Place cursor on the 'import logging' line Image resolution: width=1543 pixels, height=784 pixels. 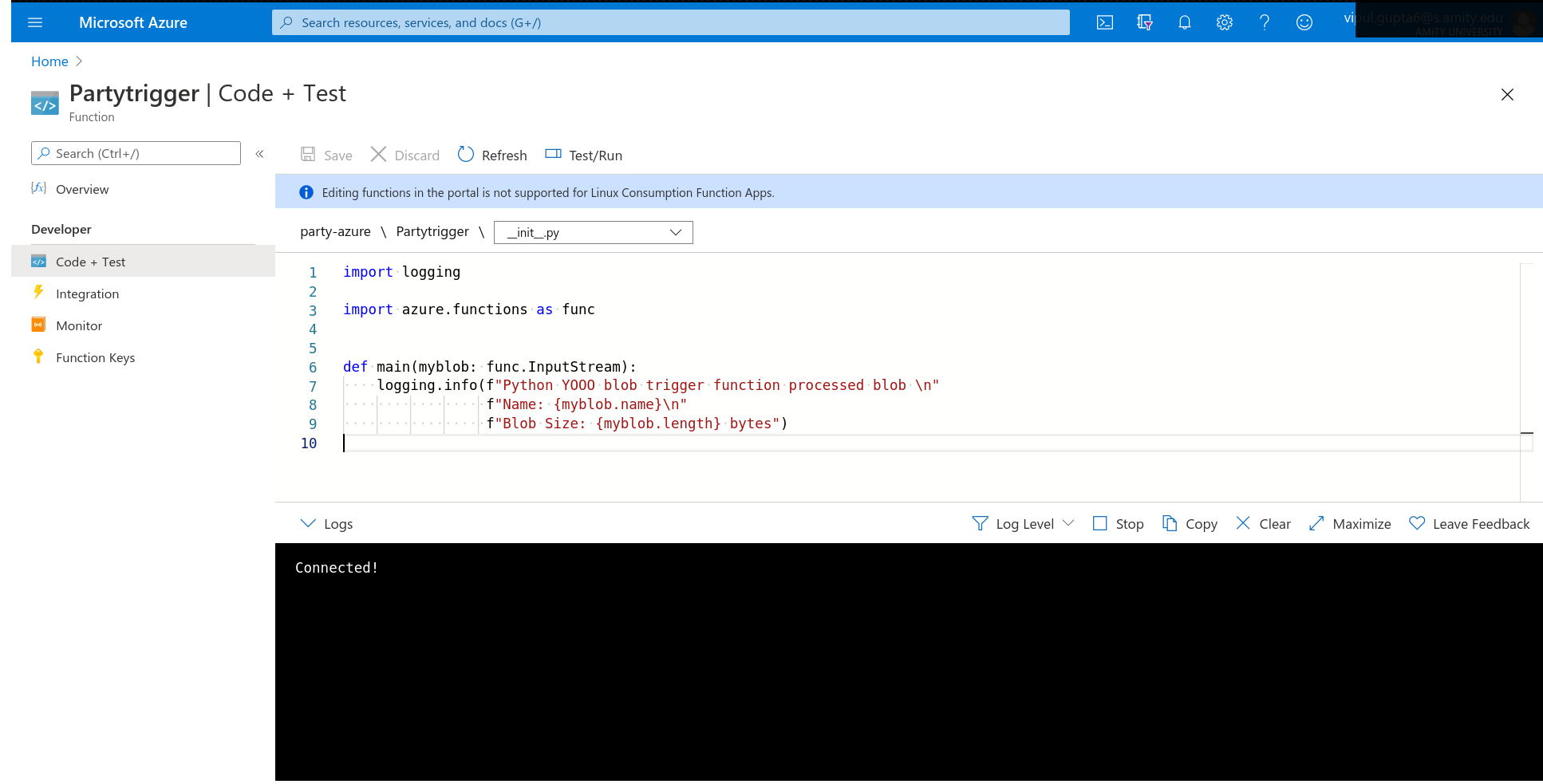click(402, 272)
